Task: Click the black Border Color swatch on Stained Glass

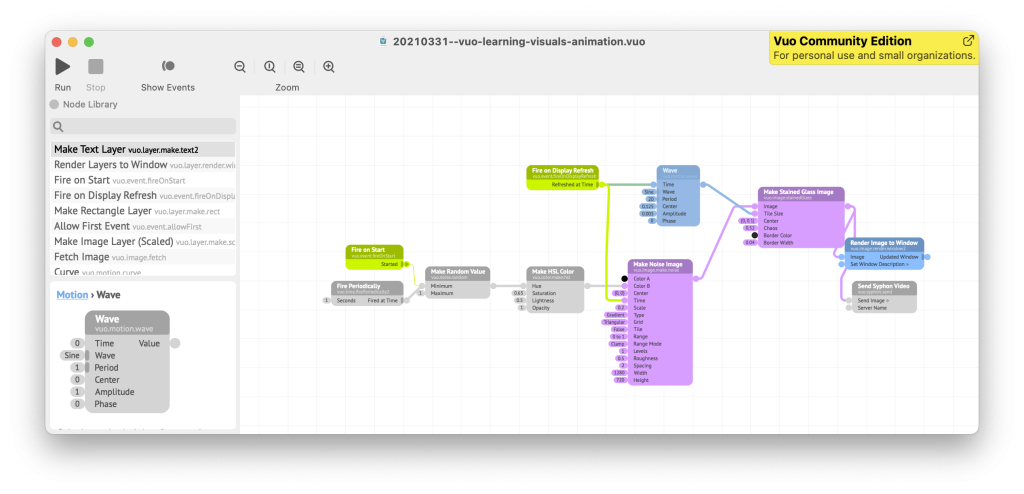Action: click(x=754, y=235)
